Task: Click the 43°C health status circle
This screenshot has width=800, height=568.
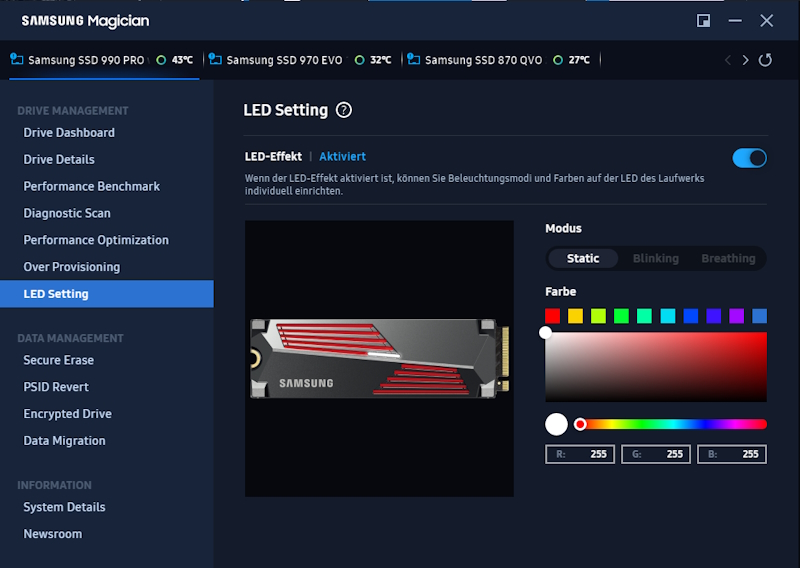Action: tap(161, 60)
